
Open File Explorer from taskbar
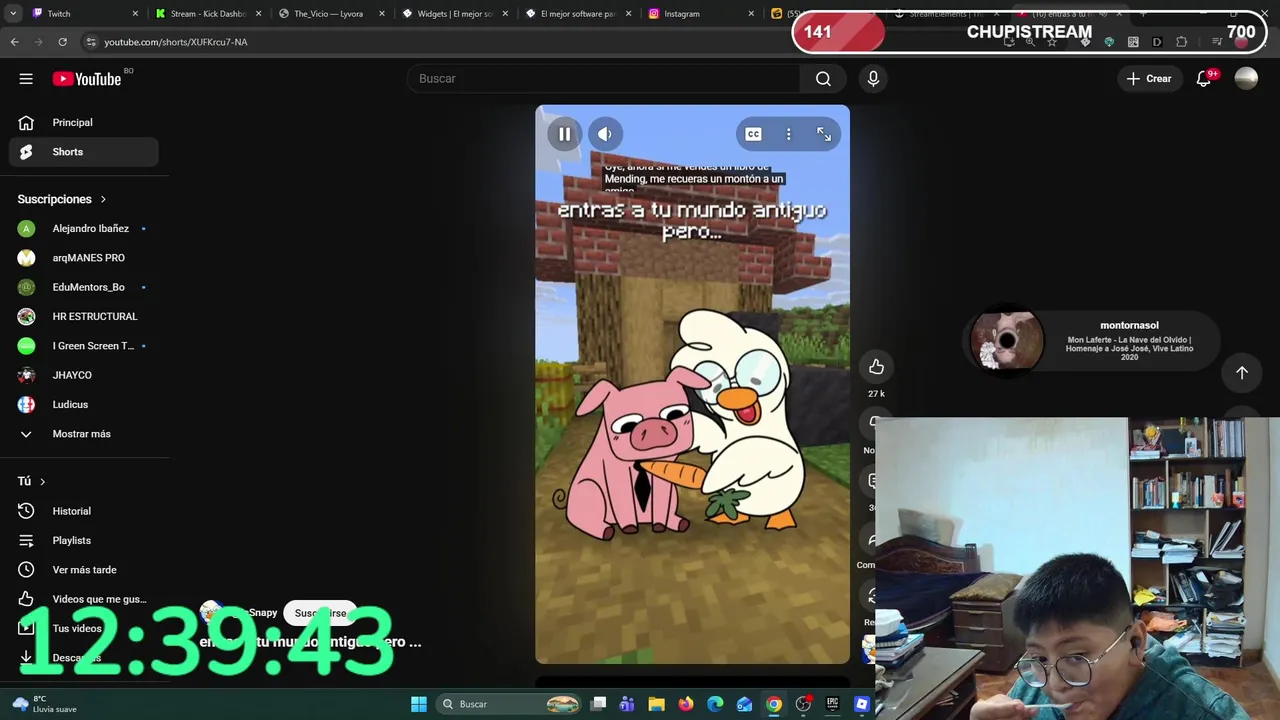(x=656, y=704)
